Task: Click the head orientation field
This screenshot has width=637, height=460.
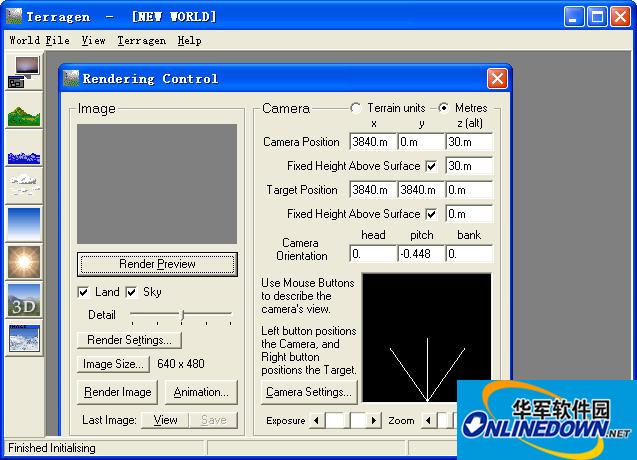Action: [x=373, y=254]
